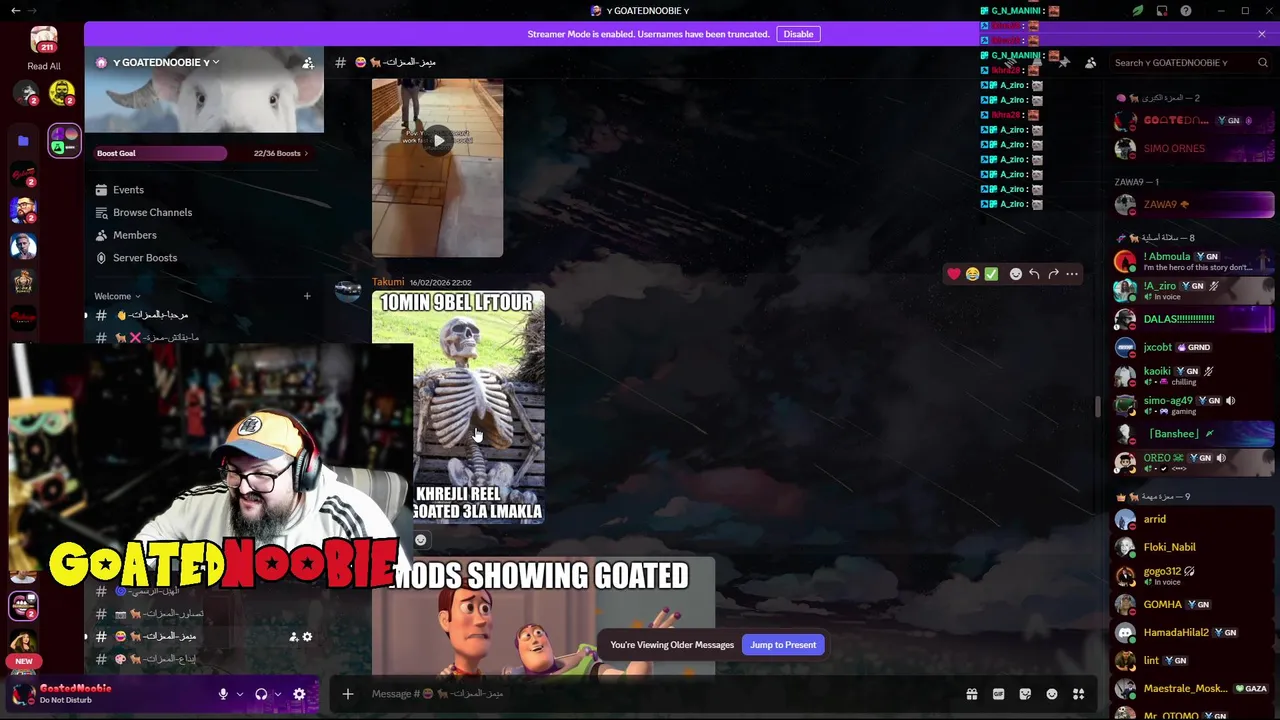
Task: Toggle the member list visibility icon
Action: pos(1091,62)
